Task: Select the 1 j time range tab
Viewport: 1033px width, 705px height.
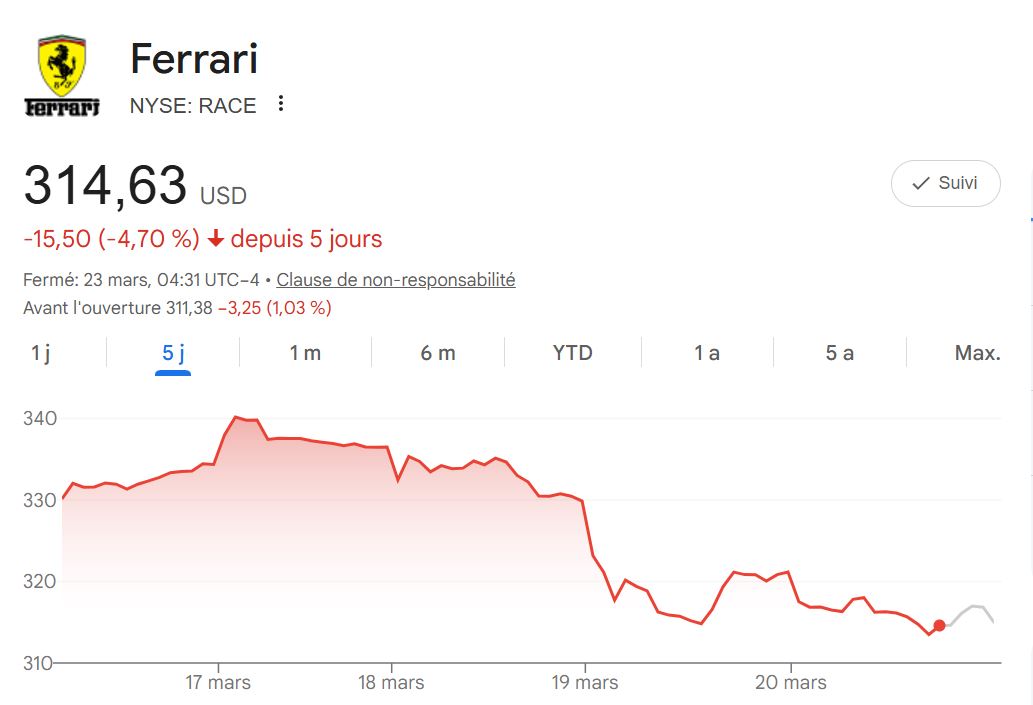Action: 41,353
